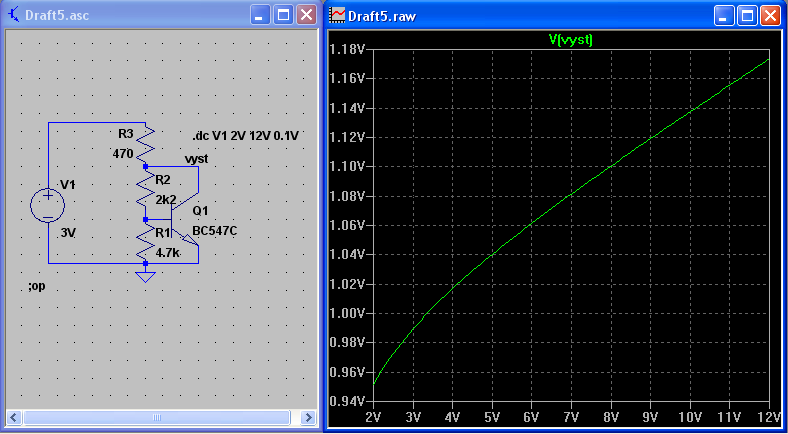Click the schematic horizontal scrollbar thumb
Image resolution: width=788 pixels, height=434 pixels.
click(157, 417)
